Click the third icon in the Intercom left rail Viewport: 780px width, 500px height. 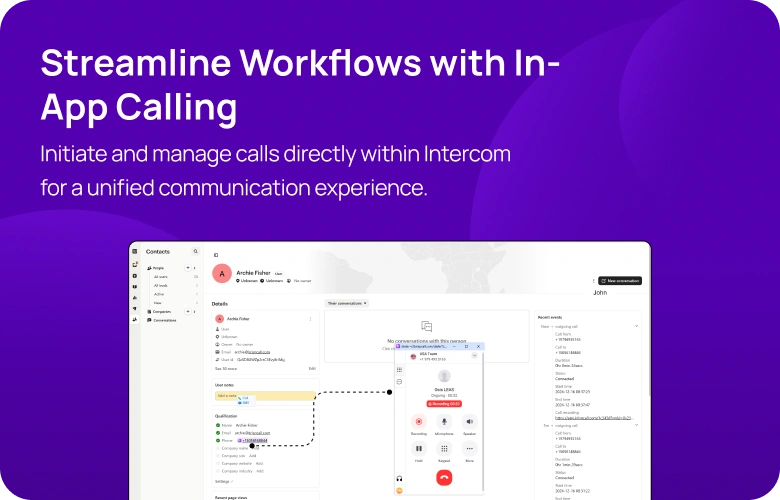tap(134, 276)
